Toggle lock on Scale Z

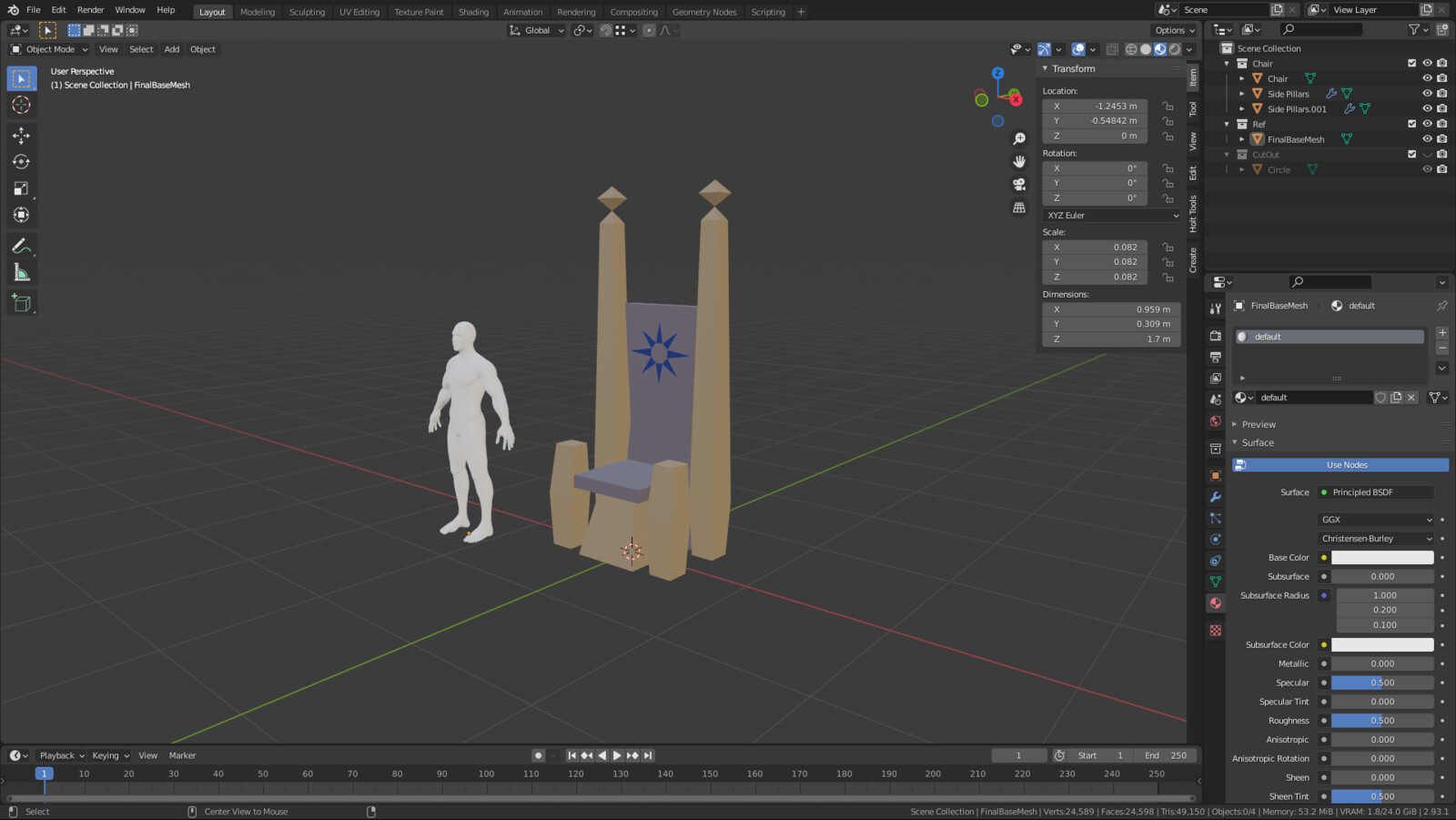pyautogui.click(x=1168, y=277)
